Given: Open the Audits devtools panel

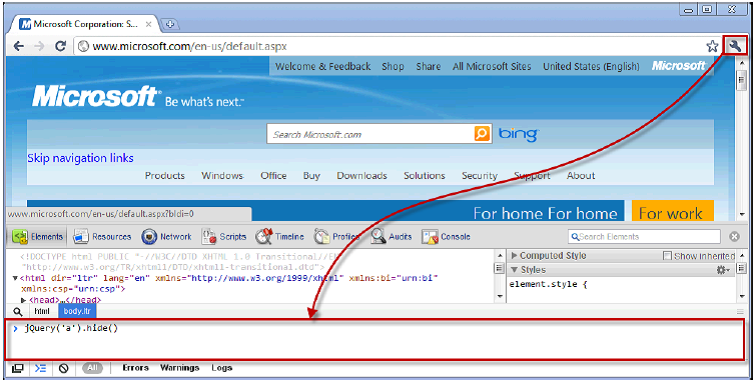Looking at the screenshot, I should point(391,236).
